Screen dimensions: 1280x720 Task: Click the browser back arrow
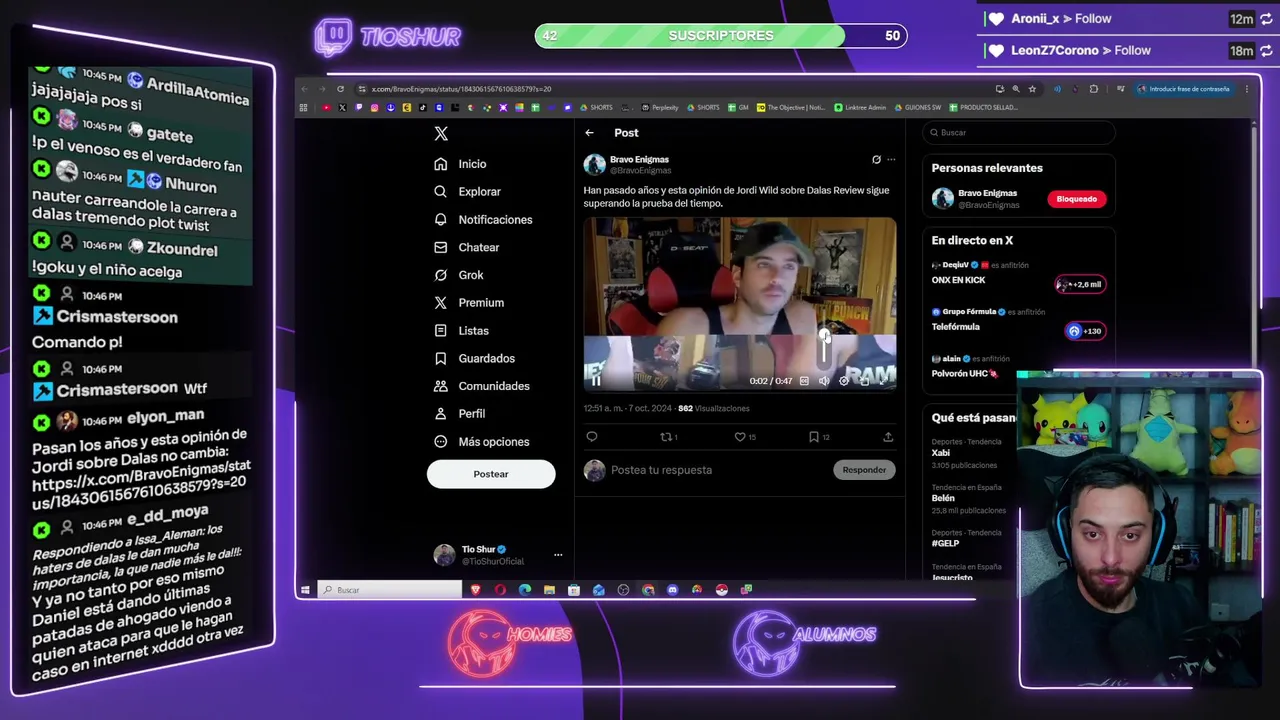point(305,89)
